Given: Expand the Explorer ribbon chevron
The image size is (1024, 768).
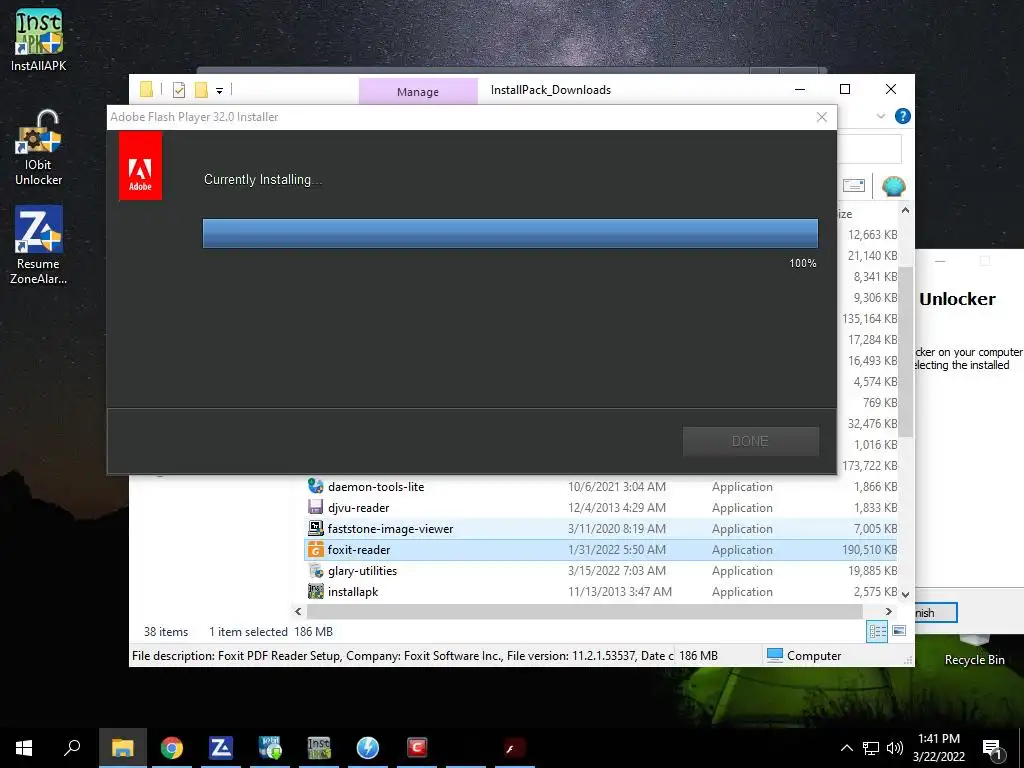Looking at the screenshot, I should (880, 116).
